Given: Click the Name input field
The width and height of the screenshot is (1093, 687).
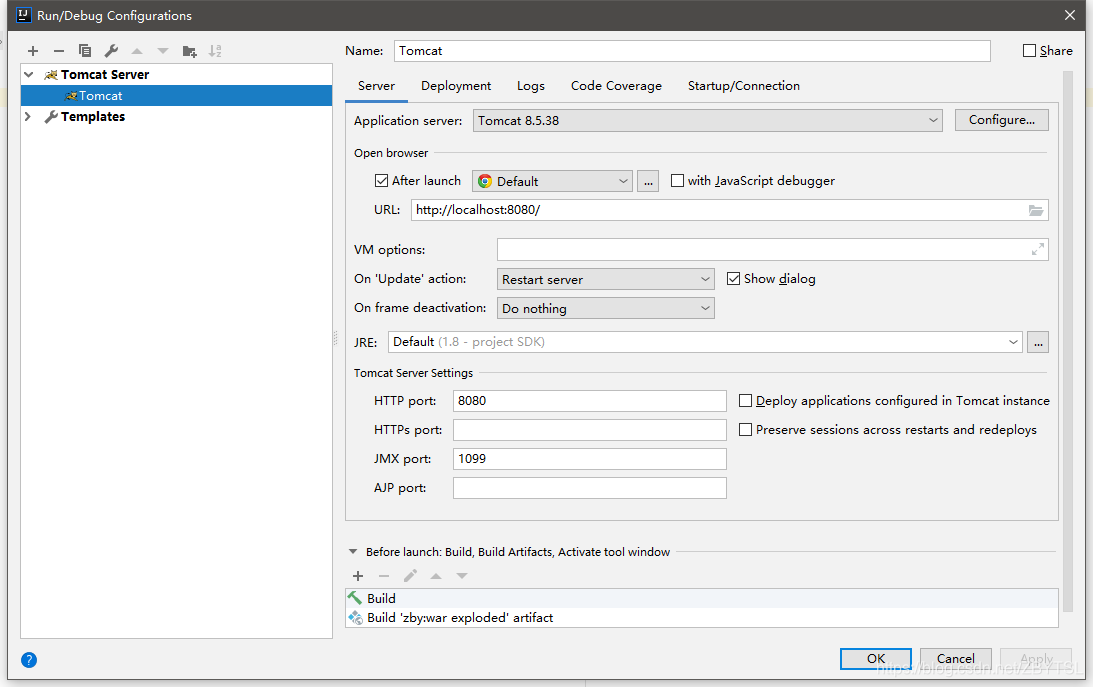Looking at the screenshot, I should coord(692,51).
